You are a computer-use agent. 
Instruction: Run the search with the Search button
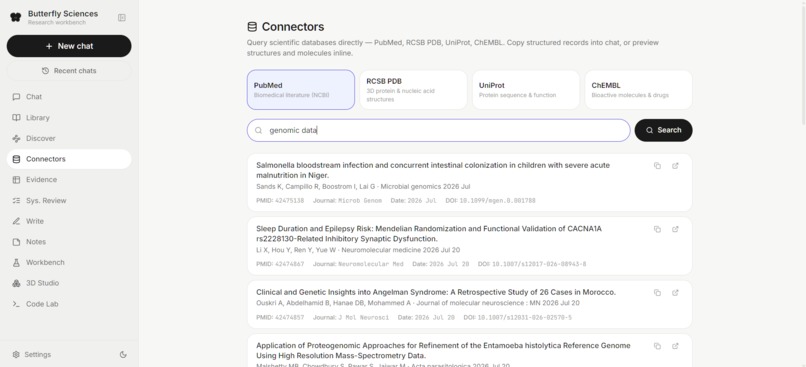pyautogui.click(x=664, y=131)
